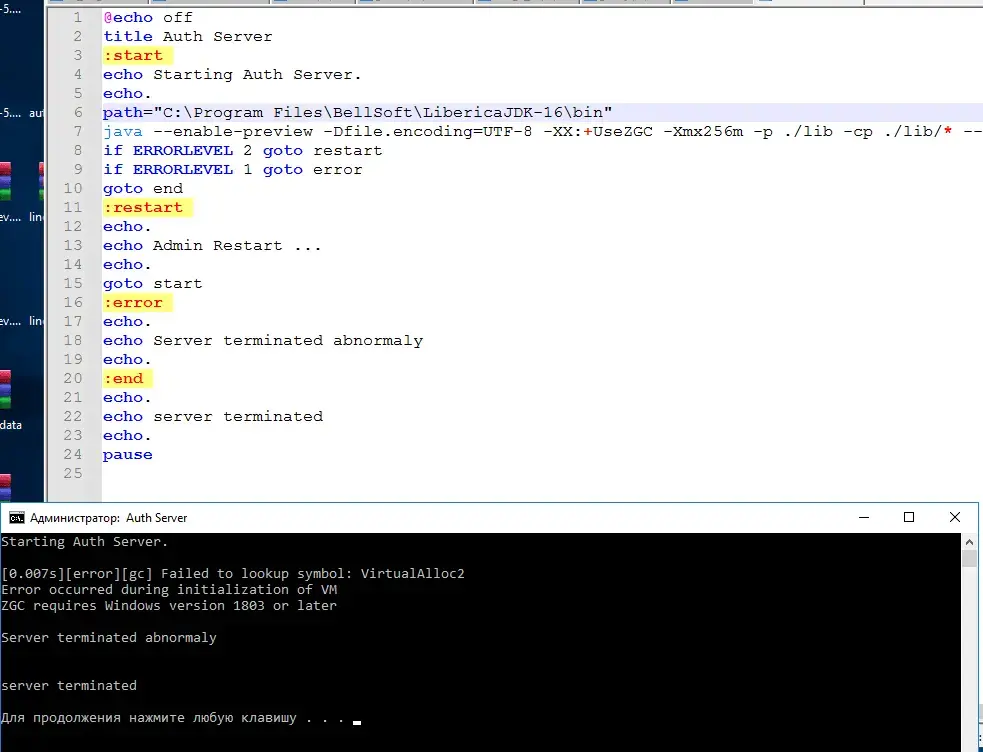Click 'Failed to lookup symbol: VirtualAlloc2' console line
983x752 pixels.
313,573
